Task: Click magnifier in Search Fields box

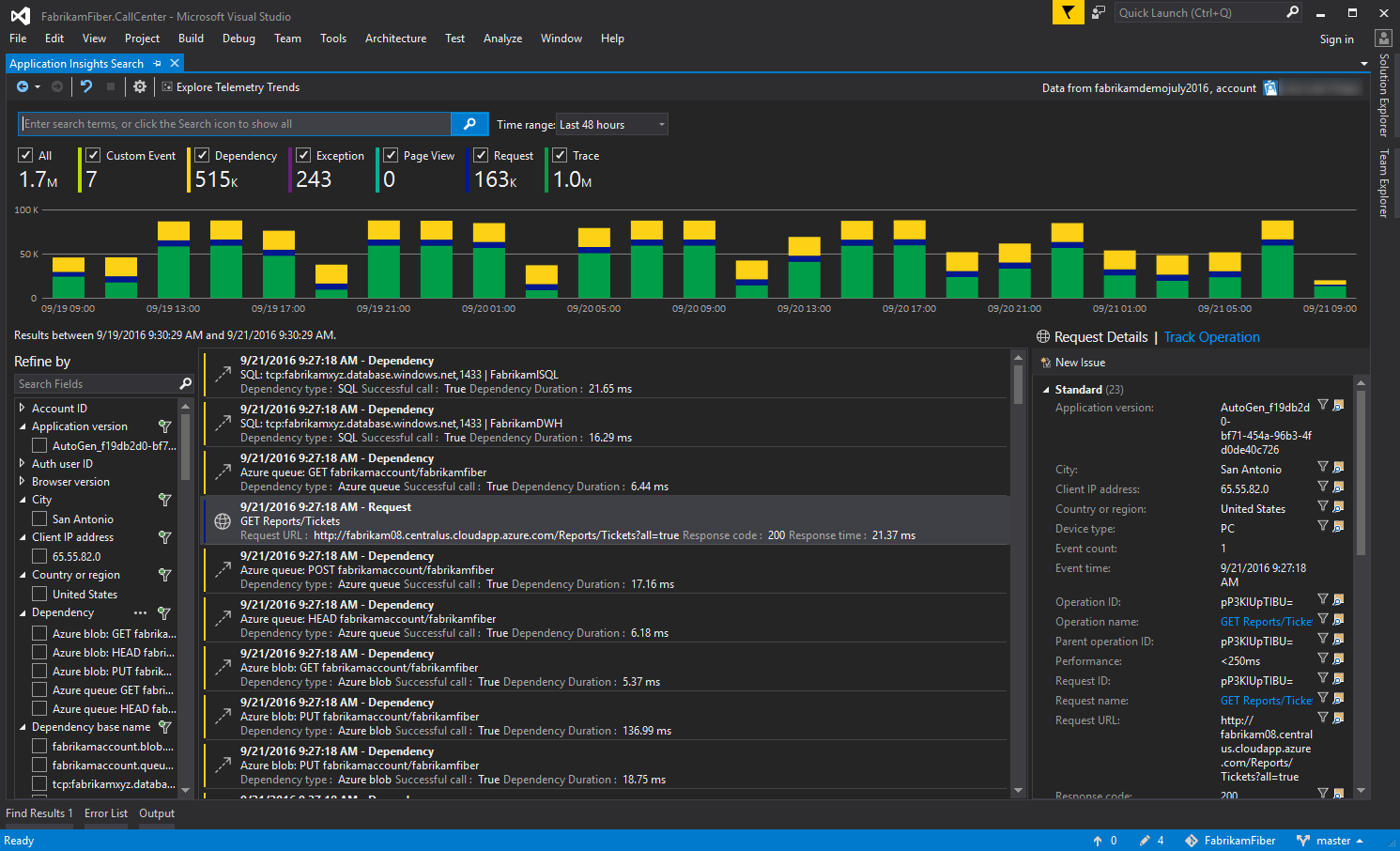Action: 185,383
